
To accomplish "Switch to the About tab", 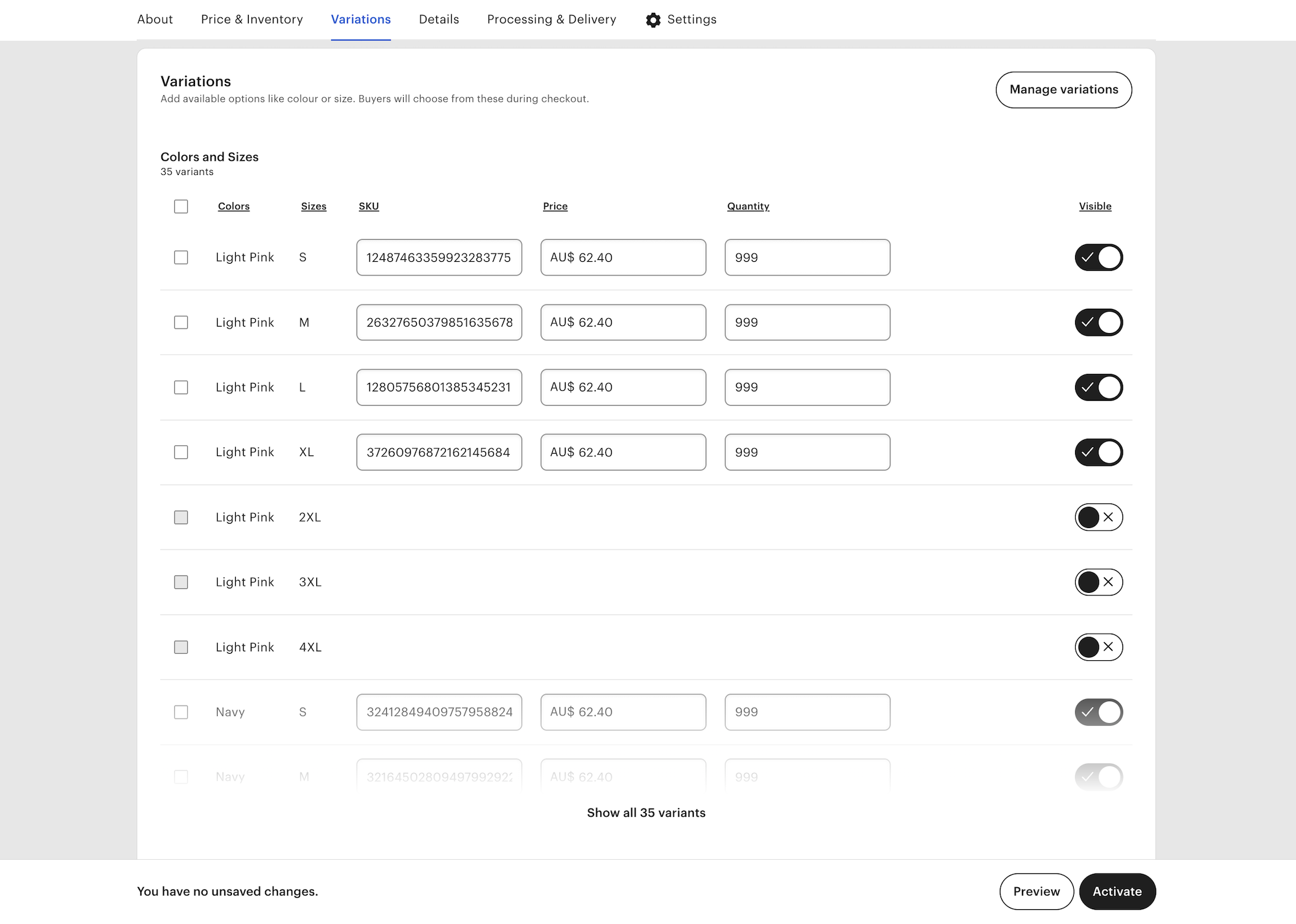I will (x=155, y=19).
